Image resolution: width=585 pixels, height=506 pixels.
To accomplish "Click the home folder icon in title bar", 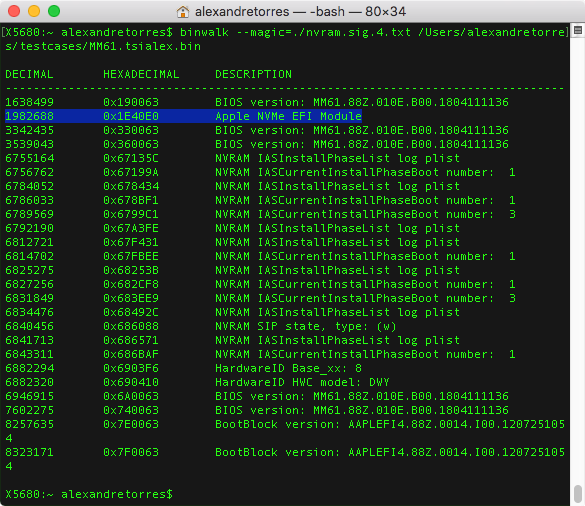I will click(182, 12).
